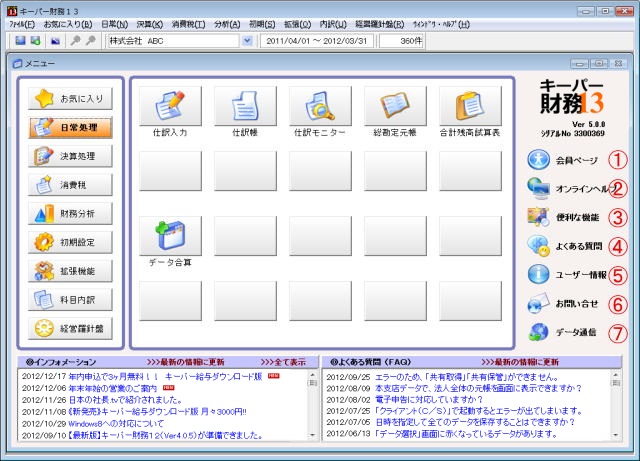Open news about キーパー給与ダウンロード版 年内申込
Screen dimensions: 640x461
pos(165,376)
